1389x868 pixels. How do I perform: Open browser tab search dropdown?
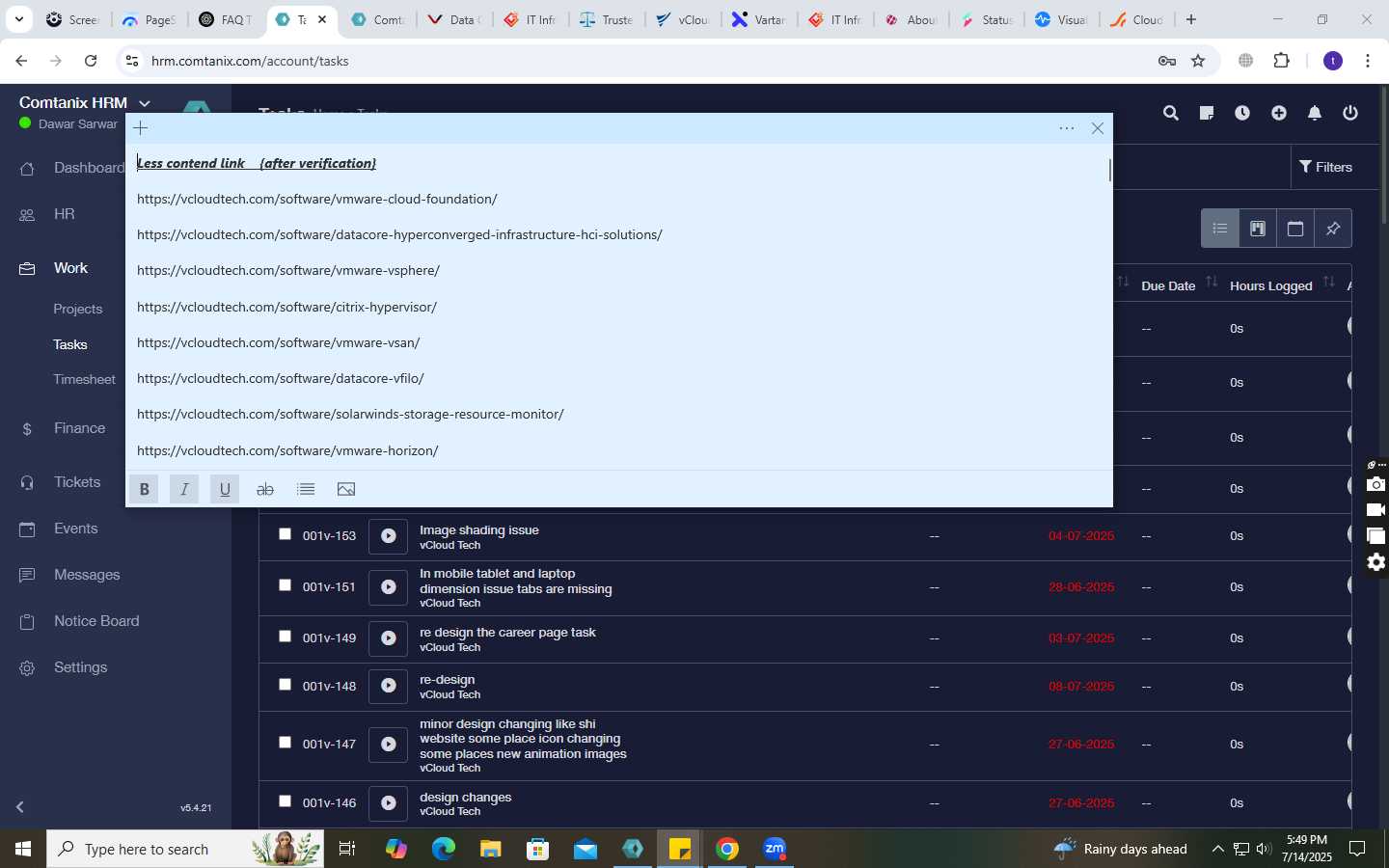tap(18, 19)
